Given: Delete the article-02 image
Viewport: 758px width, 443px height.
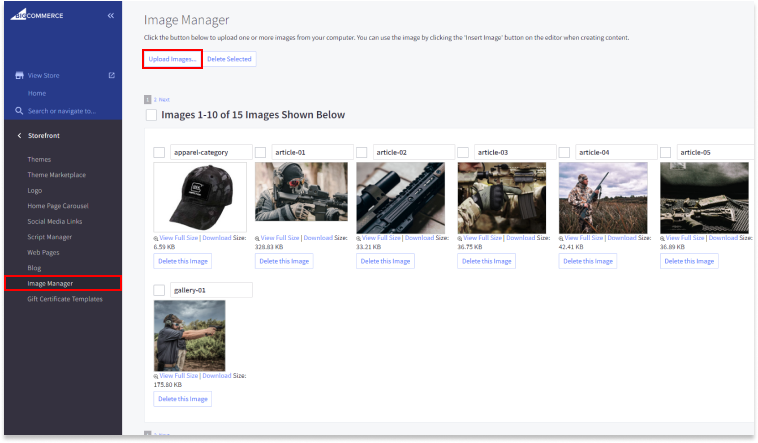Looking at the screenshot, I should 385,261.
